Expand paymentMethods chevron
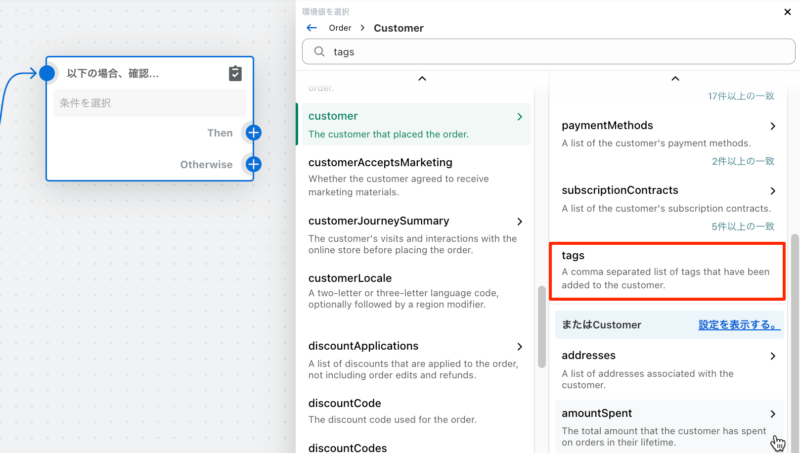Viewport: 800px width, 453px height. point(773,126)
